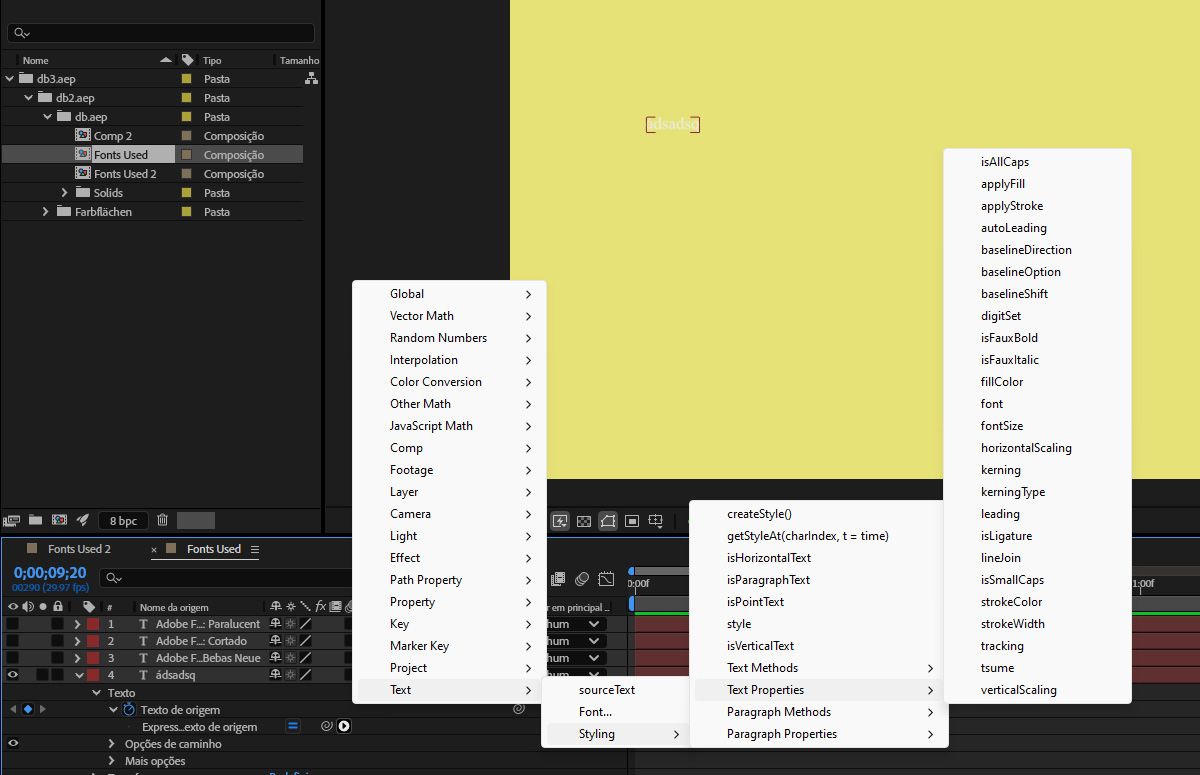
Task: Click the Frame Blending timeline icon
Action: (x=558, y=579)
